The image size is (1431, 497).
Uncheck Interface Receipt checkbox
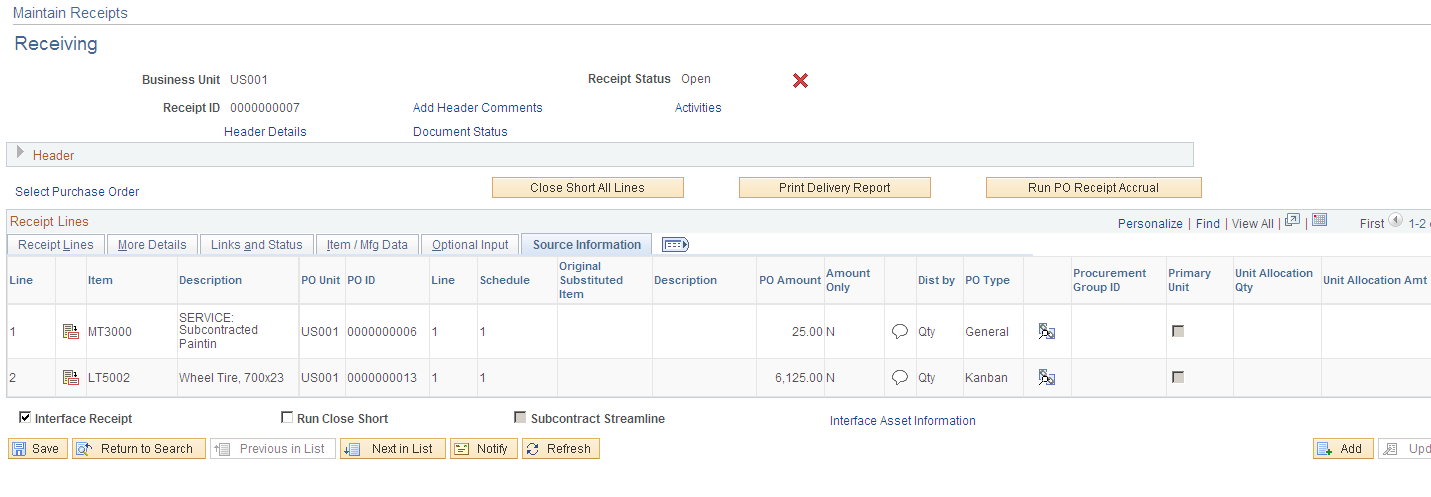[x=25, y=418]
